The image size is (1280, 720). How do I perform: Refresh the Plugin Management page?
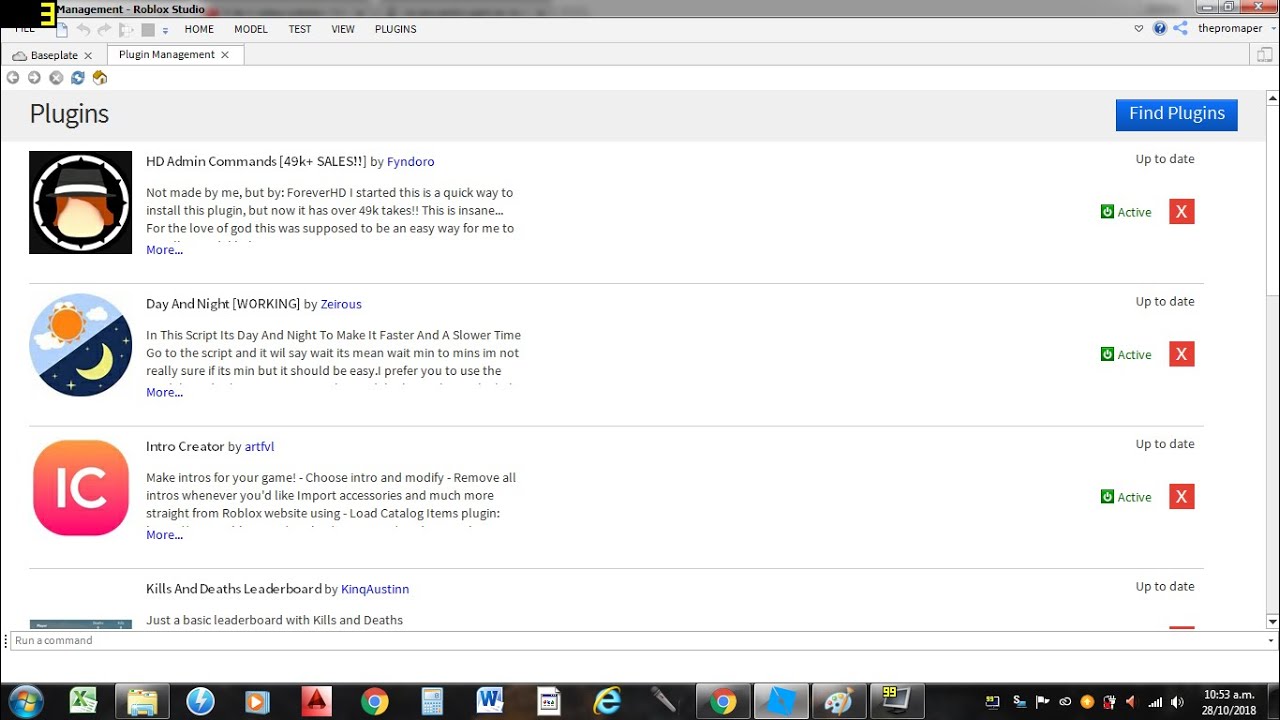77,77
